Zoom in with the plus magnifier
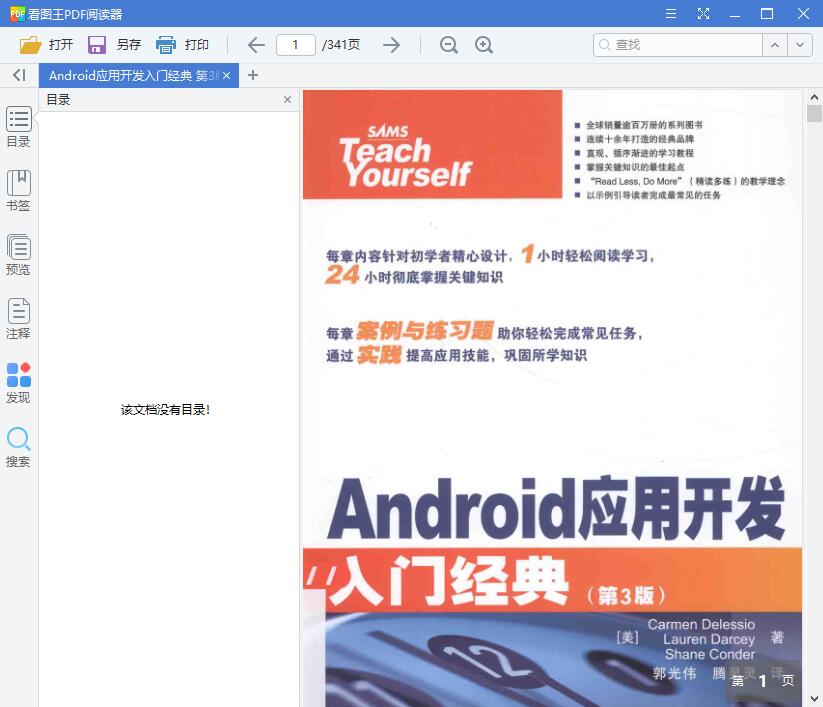 pos(483,45)
